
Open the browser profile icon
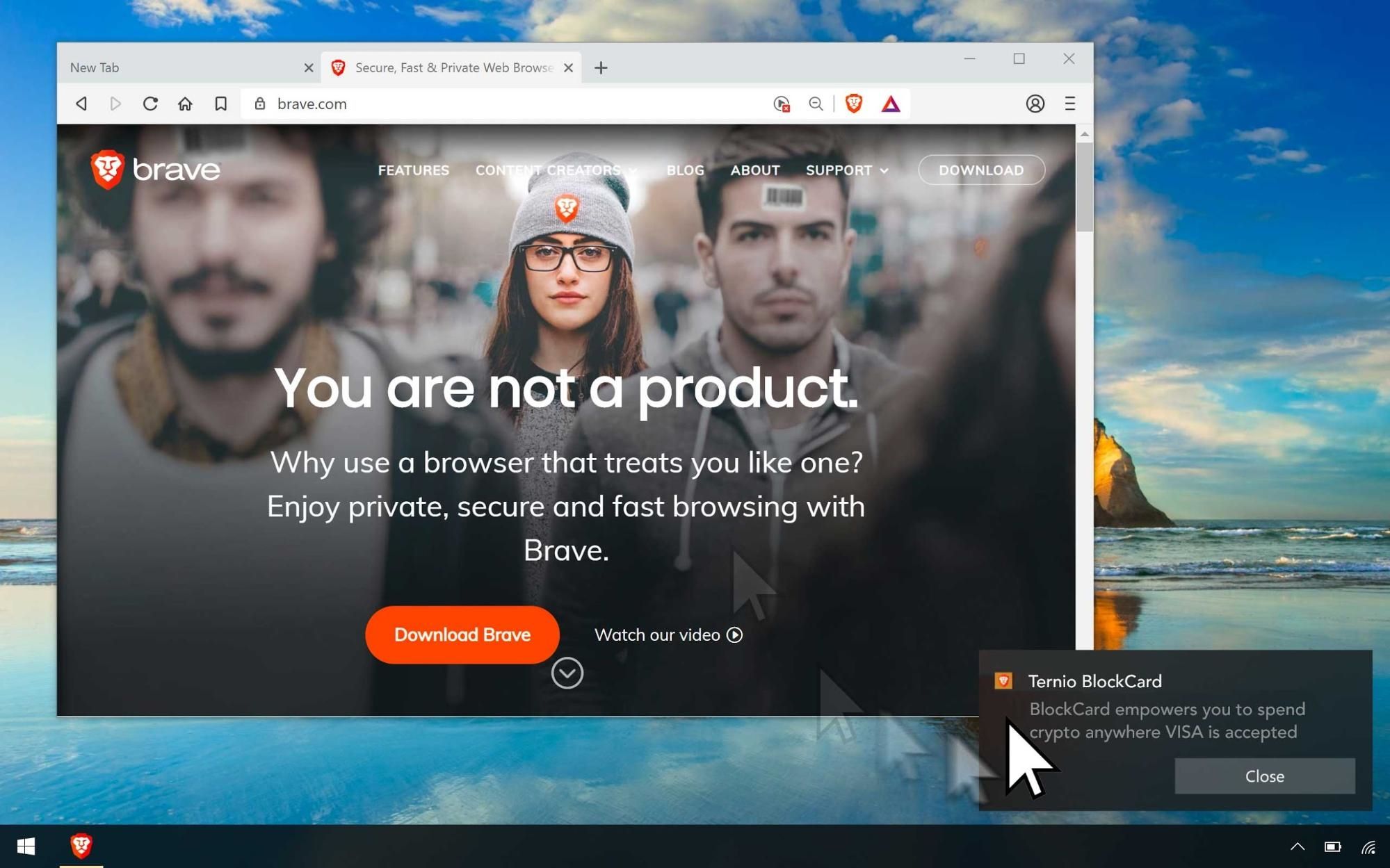click(1035, 104)
